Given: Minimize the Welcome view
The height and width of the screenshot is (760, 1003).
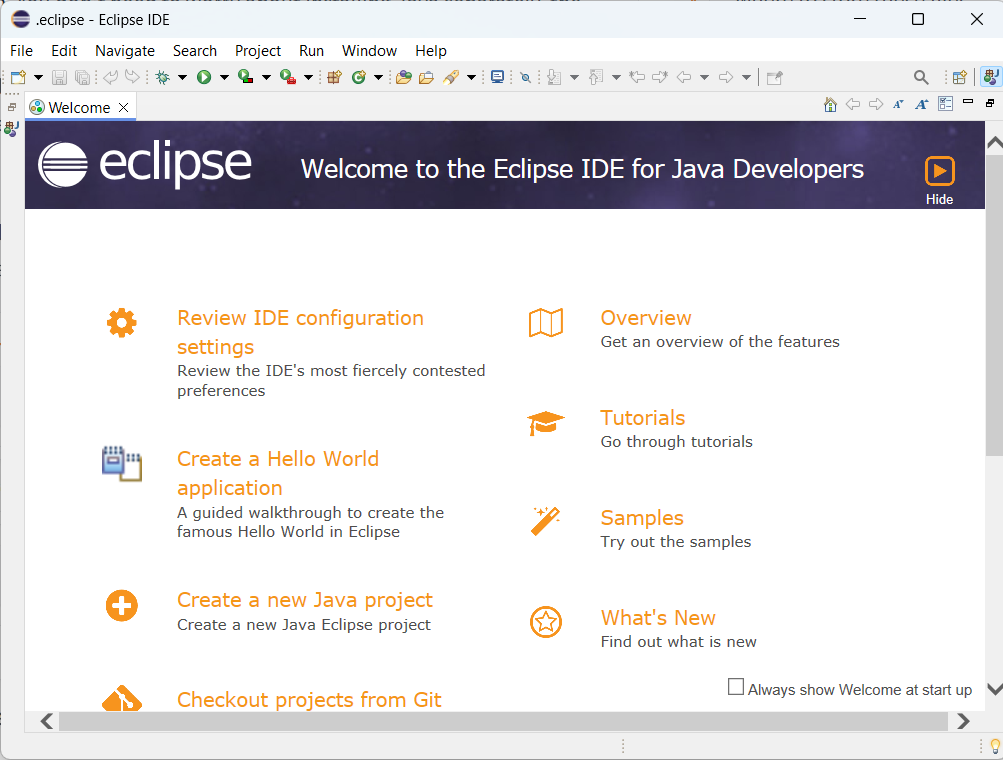Looking at the screenshot, I should point(968,102).
